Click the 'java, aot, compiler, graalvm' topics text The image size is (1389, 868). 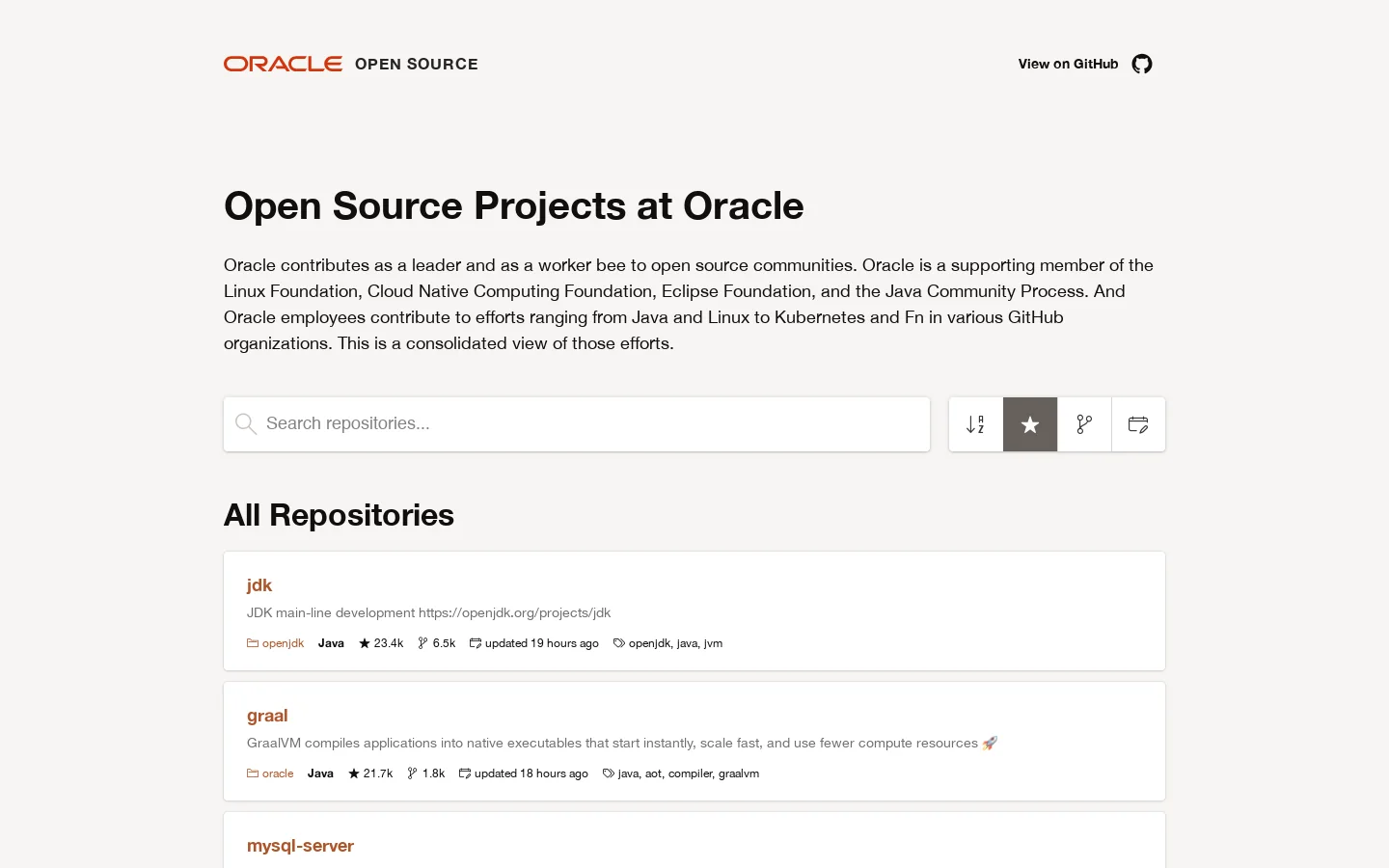689,773
